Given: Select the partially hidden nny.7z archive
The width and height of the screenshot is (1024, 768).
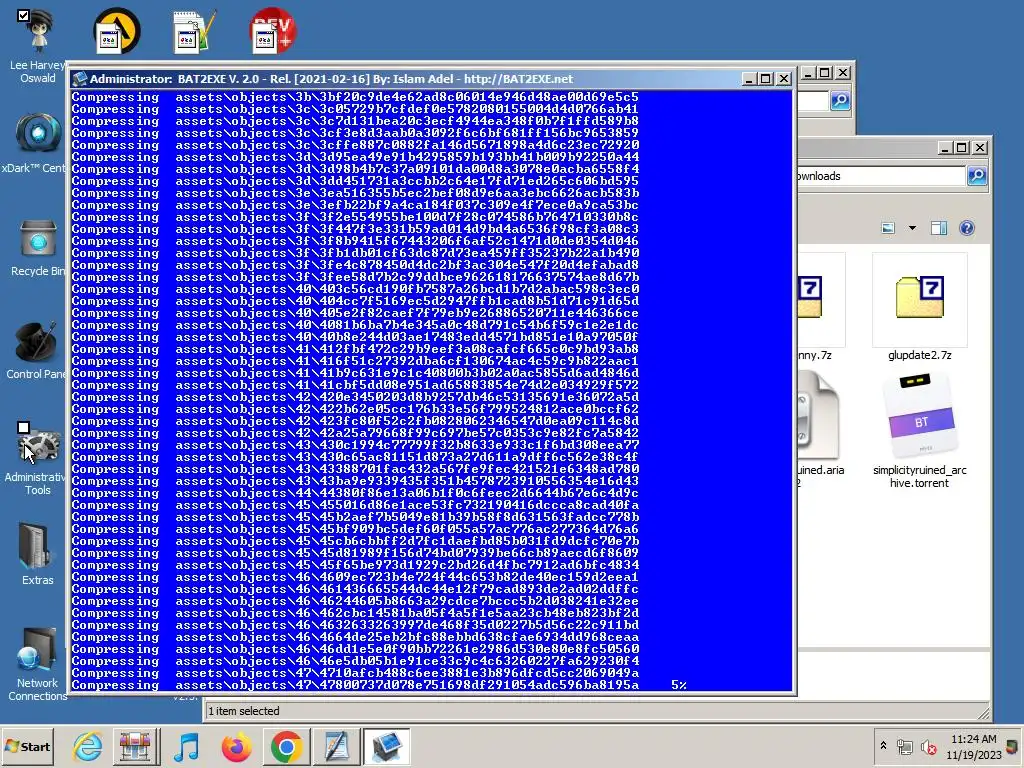Looking at the screenshot, I should pos(820,308).
